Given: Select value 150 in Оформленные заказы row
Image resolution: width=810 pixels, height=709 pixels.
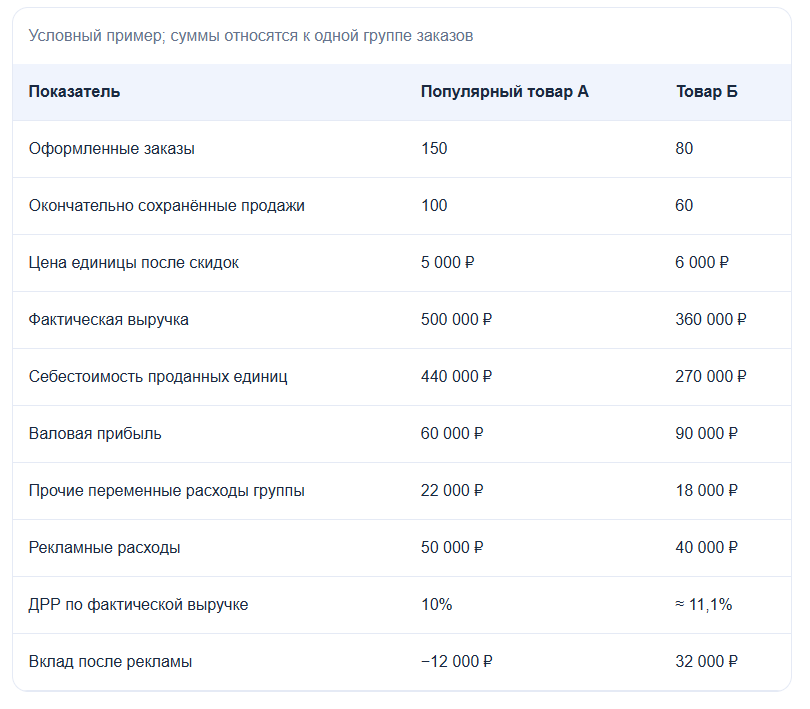Looking at the screenshot, I should click(434, 149).
